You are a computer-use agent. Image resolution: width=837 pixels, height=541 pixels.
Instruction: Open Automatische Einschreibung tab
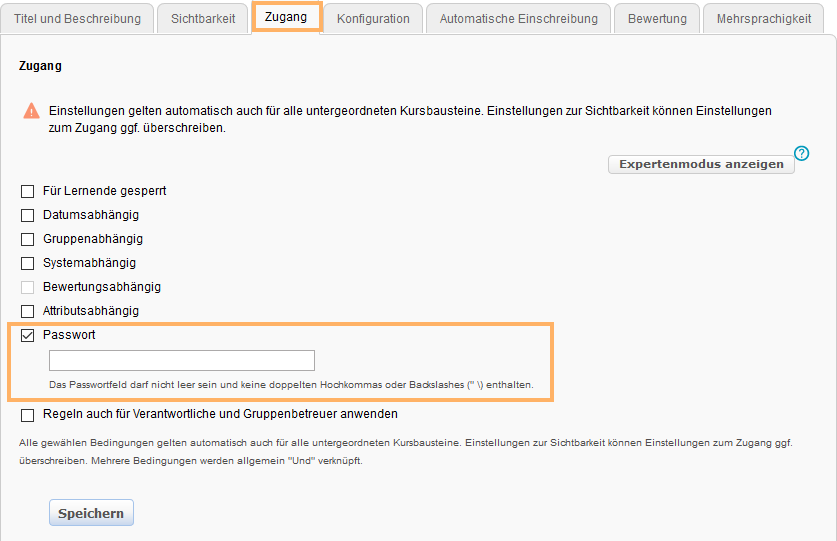[519, 19]
